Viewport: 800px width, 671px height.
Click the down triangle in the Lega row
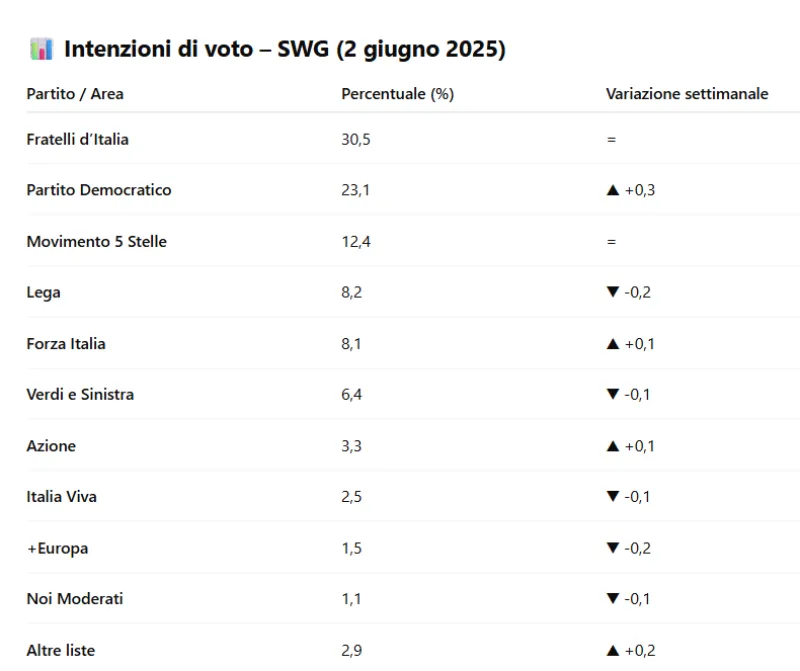pyautogui.click(x=613, y=292)
